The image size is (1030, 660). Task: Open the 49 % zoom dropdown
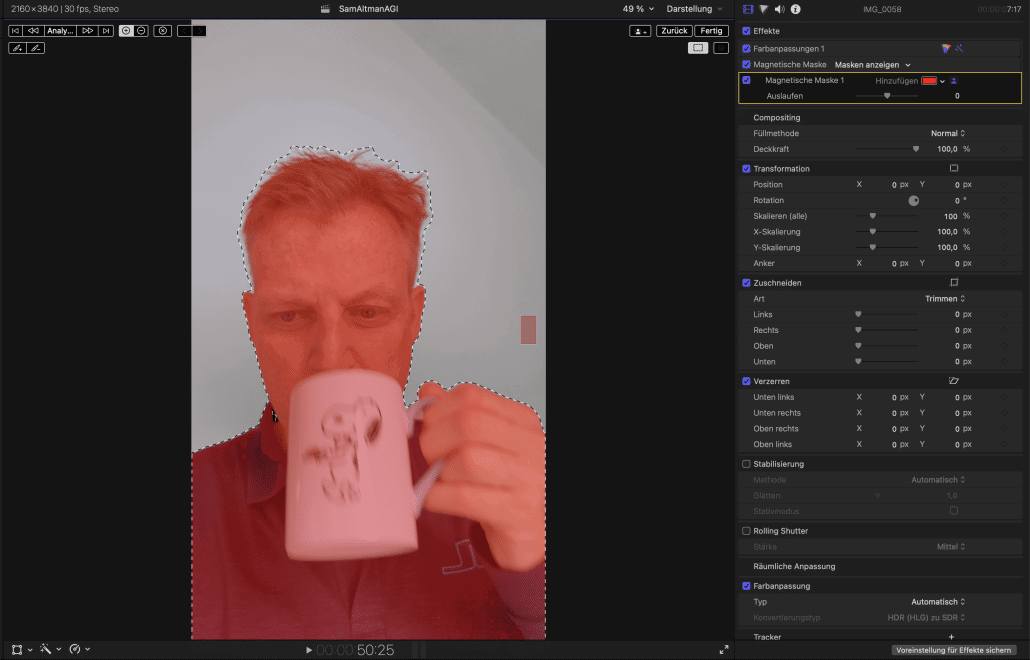tap(638, 9)
